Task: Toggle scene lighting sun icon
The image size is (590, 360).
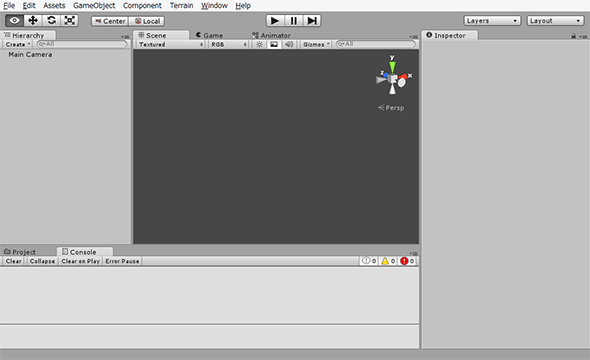Action: [259, 44]
